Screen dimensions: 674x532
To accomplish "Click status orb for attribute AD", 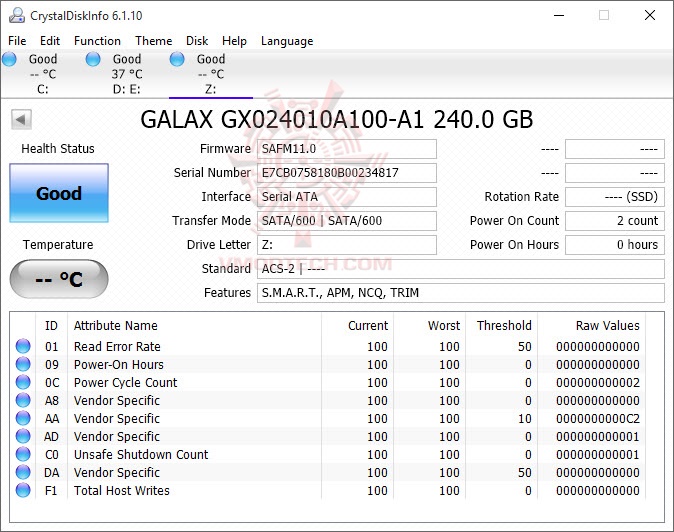I will tap(23, 436).
